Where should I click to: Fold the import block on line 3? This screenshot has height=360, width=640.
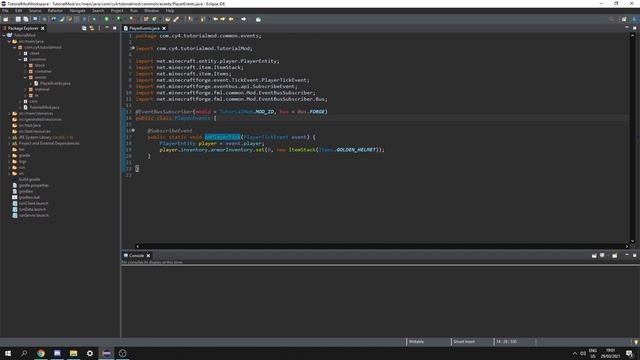[133, 48]
